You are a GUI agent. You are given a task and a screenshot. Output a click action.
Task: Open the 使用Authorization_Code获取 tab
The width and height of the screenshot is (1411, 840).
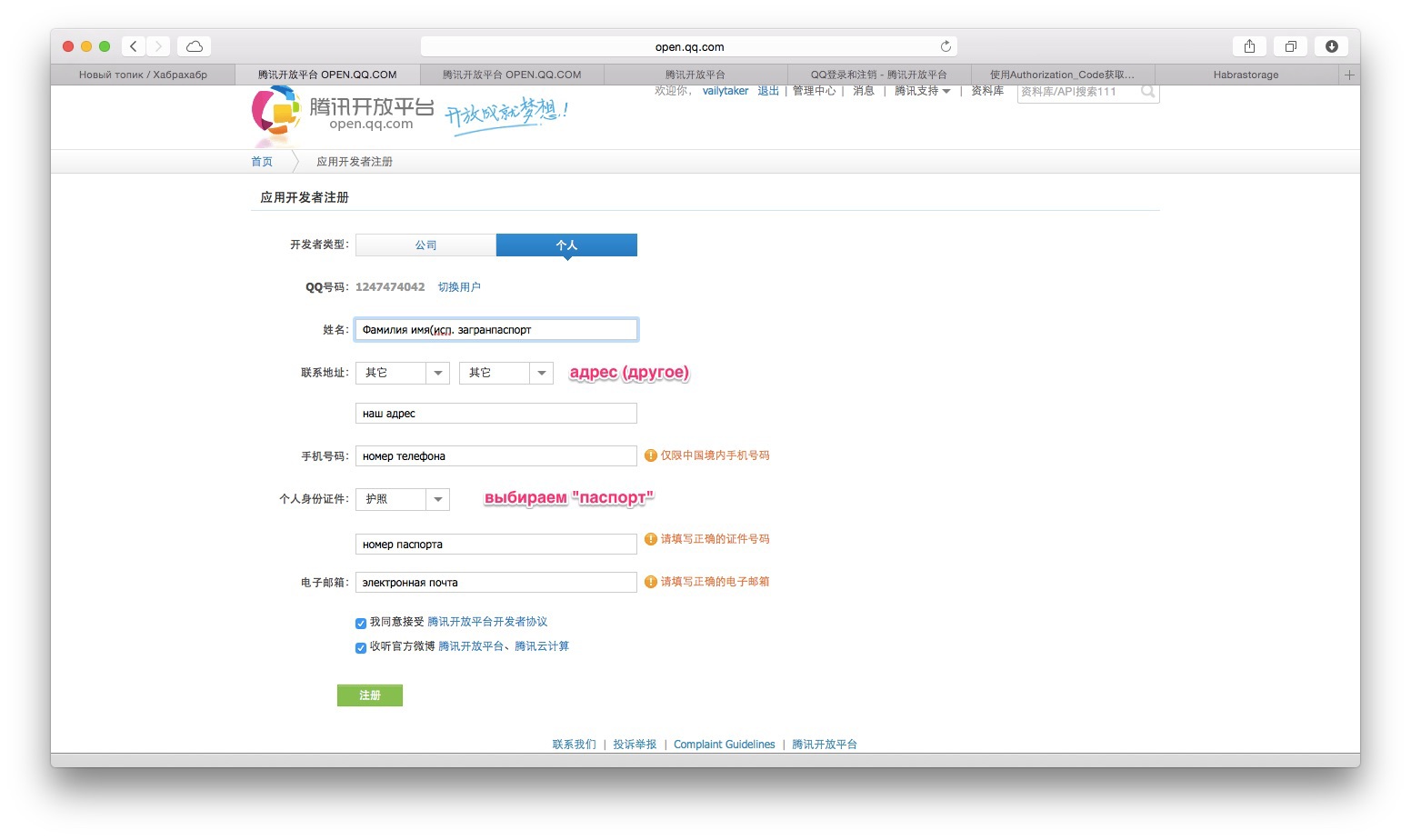coord(1062,75)
